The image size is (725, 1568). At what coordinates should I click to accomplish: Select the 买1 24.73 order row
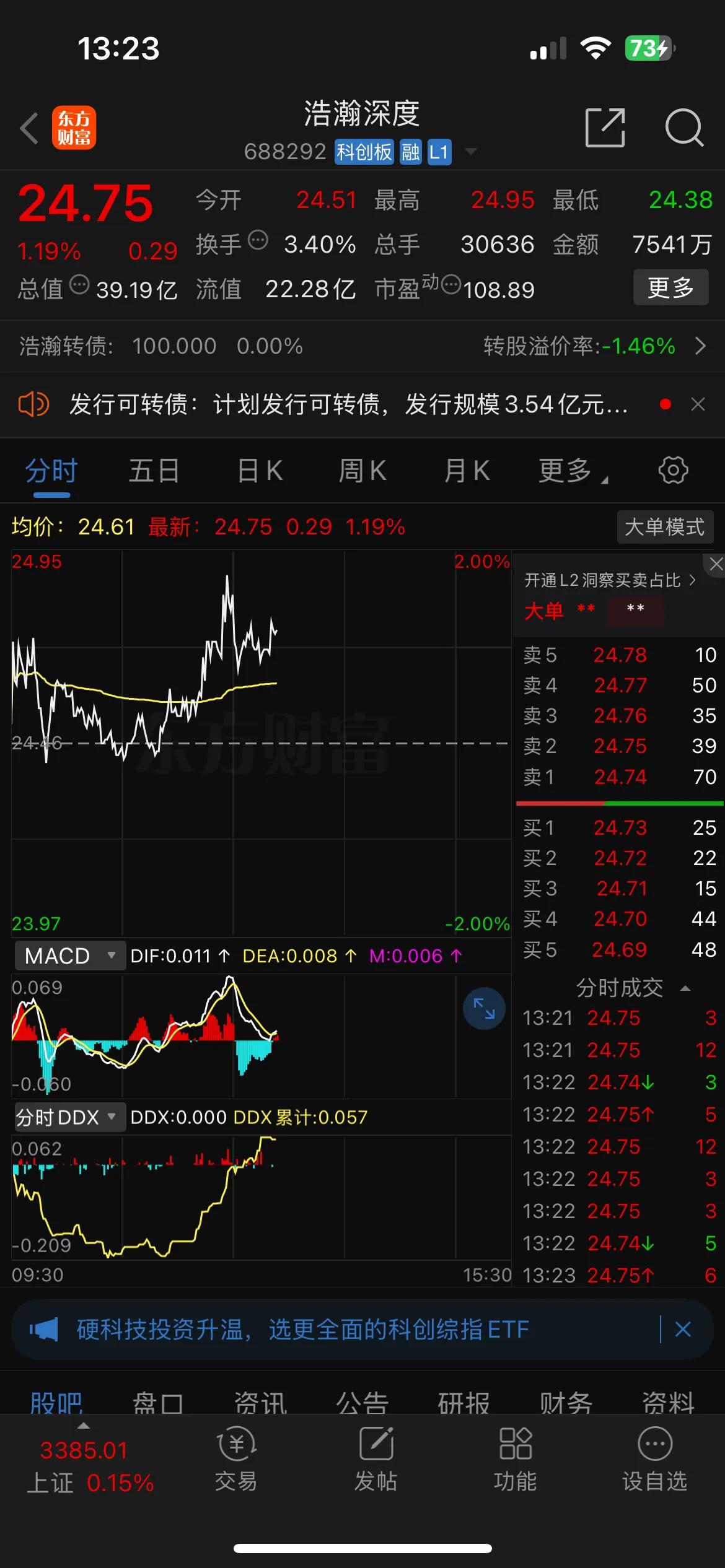point(620,827)
